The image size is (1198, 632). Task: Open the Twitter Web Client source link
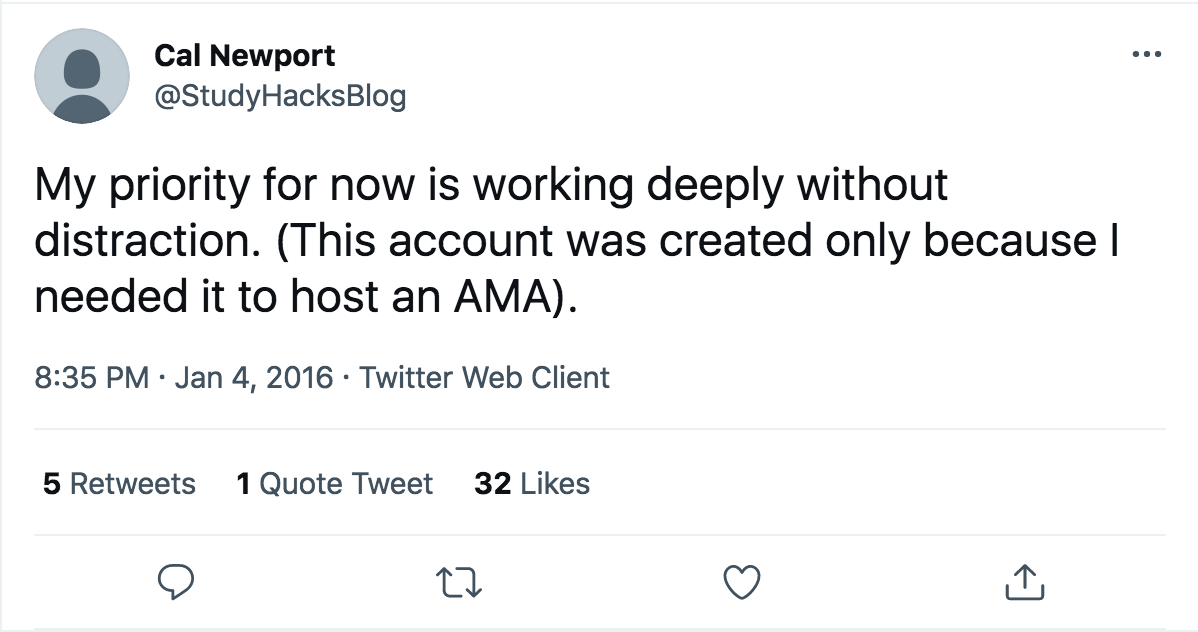[x=484, y=377]
